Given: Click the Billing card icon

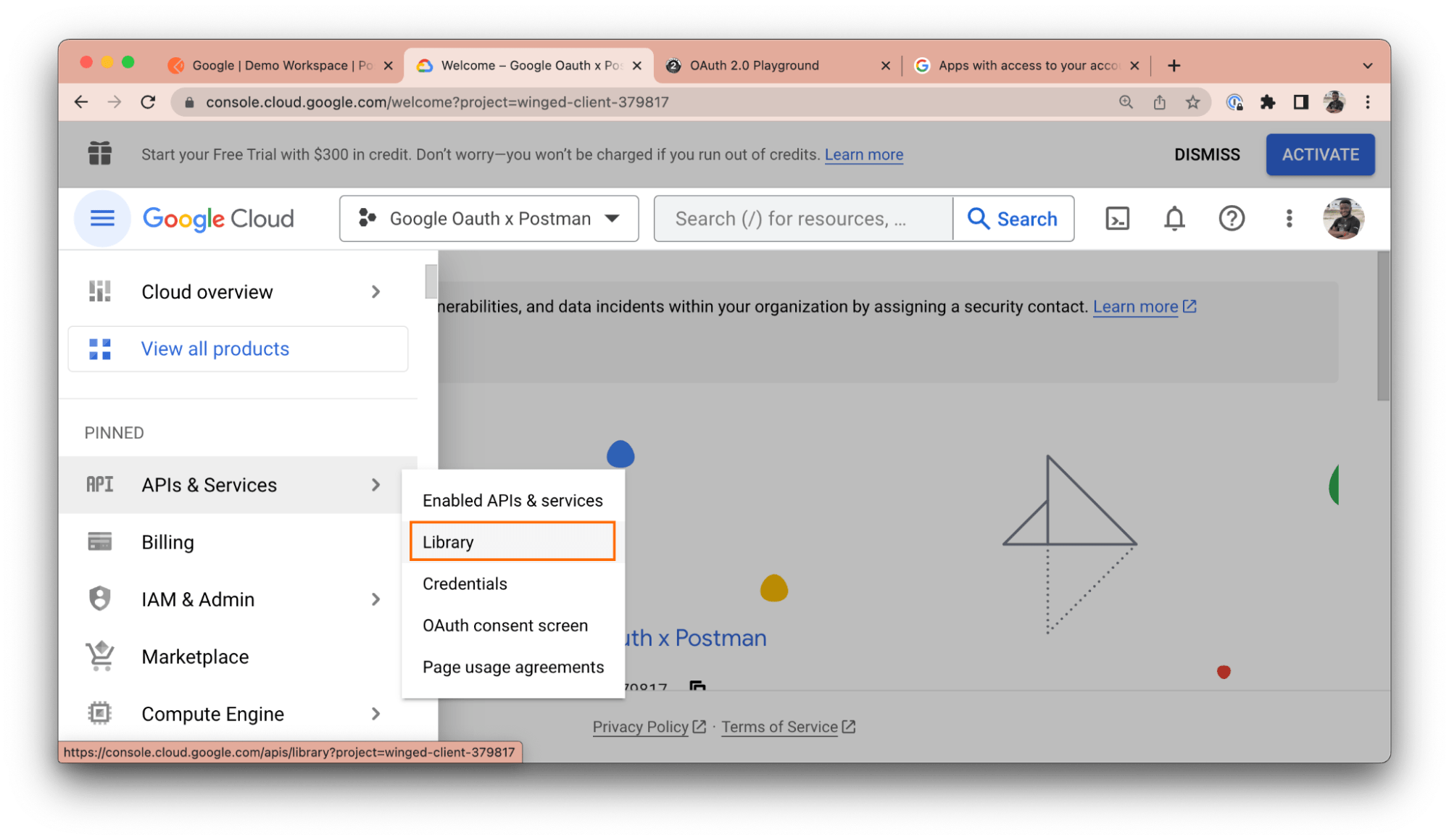Looking at the screenshot, I should (100, 541).
